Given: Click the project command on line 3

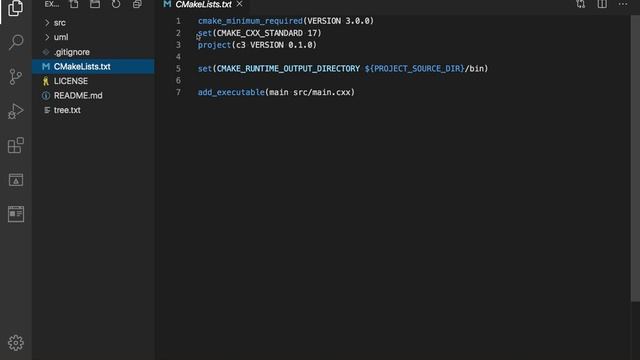Looking at the screenshot, I should coord(214,45).
